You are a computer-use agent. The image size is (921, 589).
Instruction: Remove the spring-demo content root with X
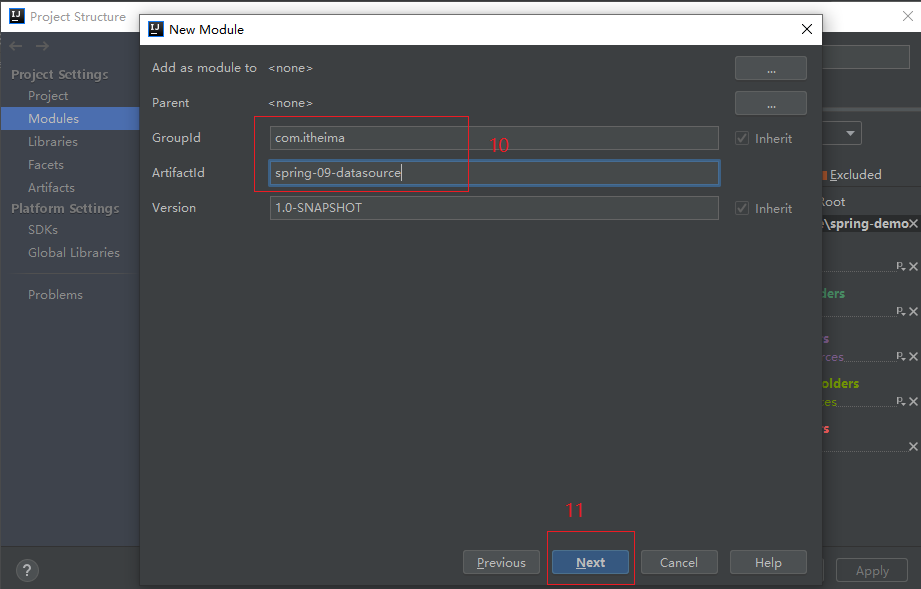[913, 224]
